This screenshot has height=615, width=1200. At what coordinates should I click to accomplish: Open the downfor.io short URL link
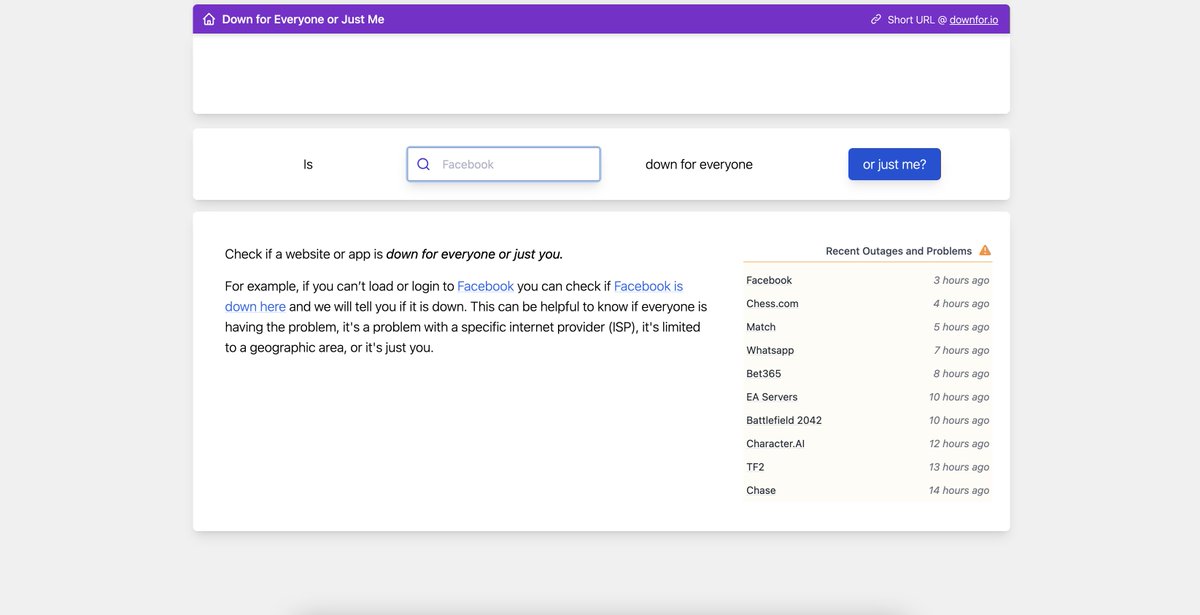(974, 19)
